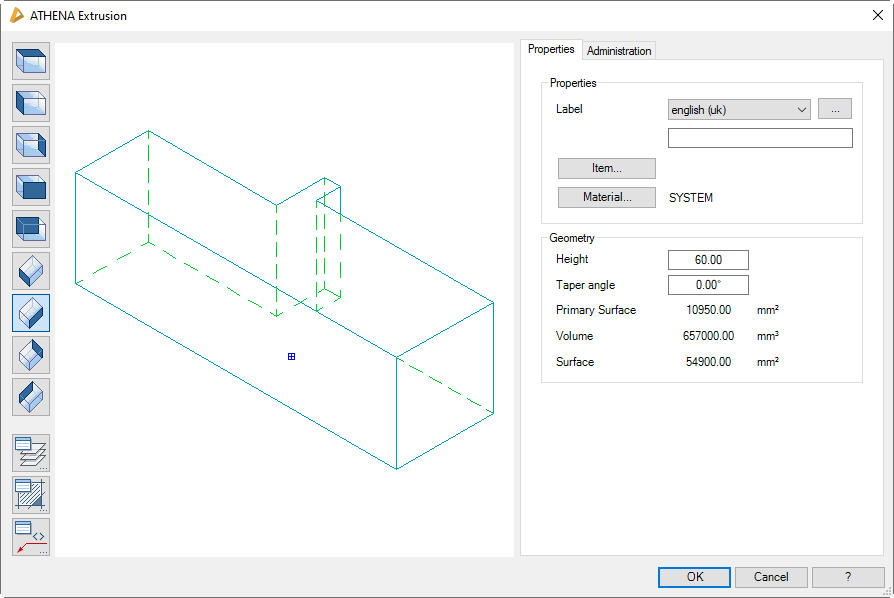Screen dimensions: 894x598
Task: Select the fourth box icon with dark front face
Action: (x=31, y=187)
